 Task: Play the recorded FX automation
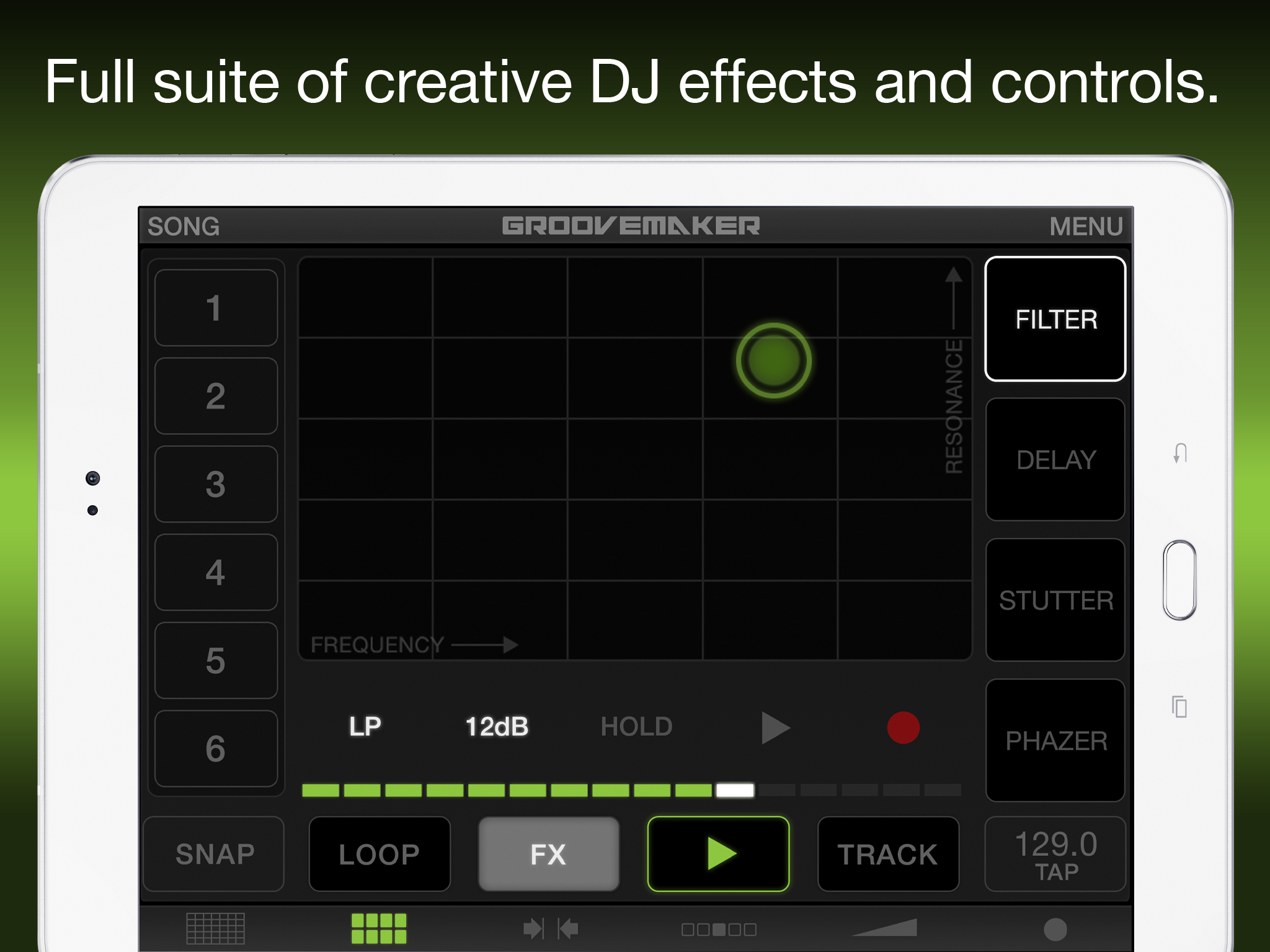tap(775, 728)
